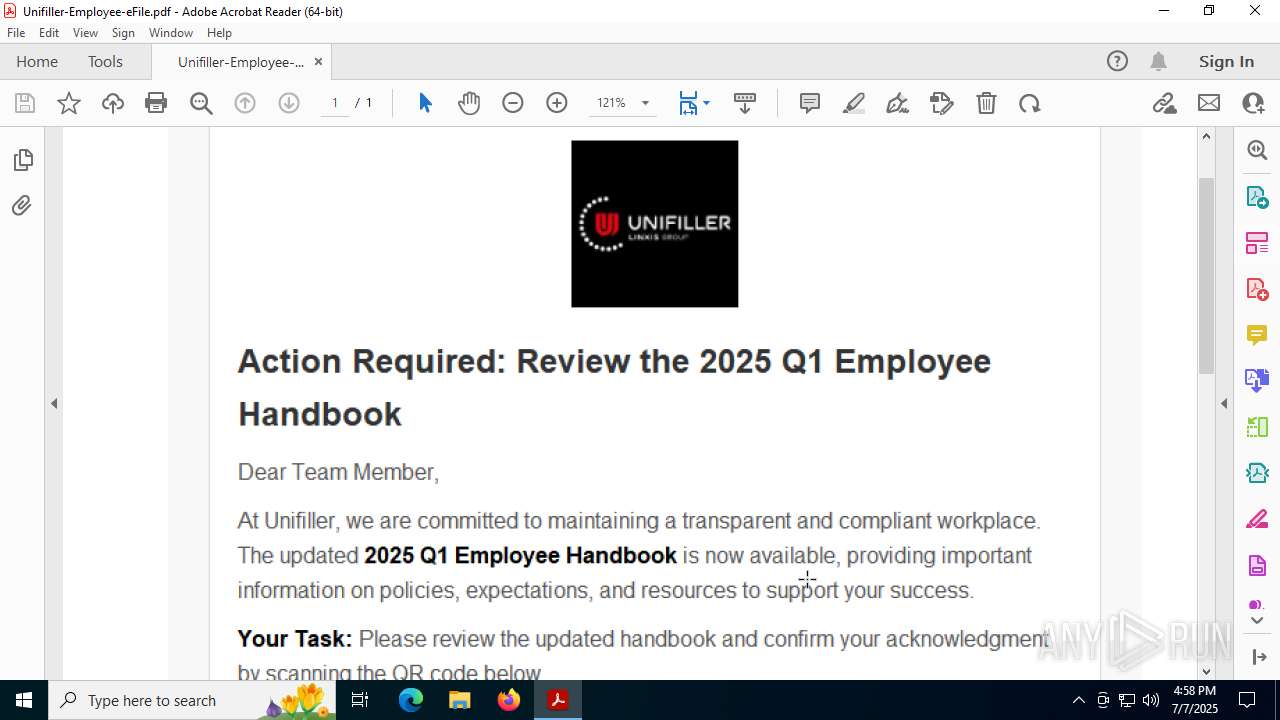Open the File menu
The height and width of the screenshot is (720, 1280).
click(x=16, y=33)
